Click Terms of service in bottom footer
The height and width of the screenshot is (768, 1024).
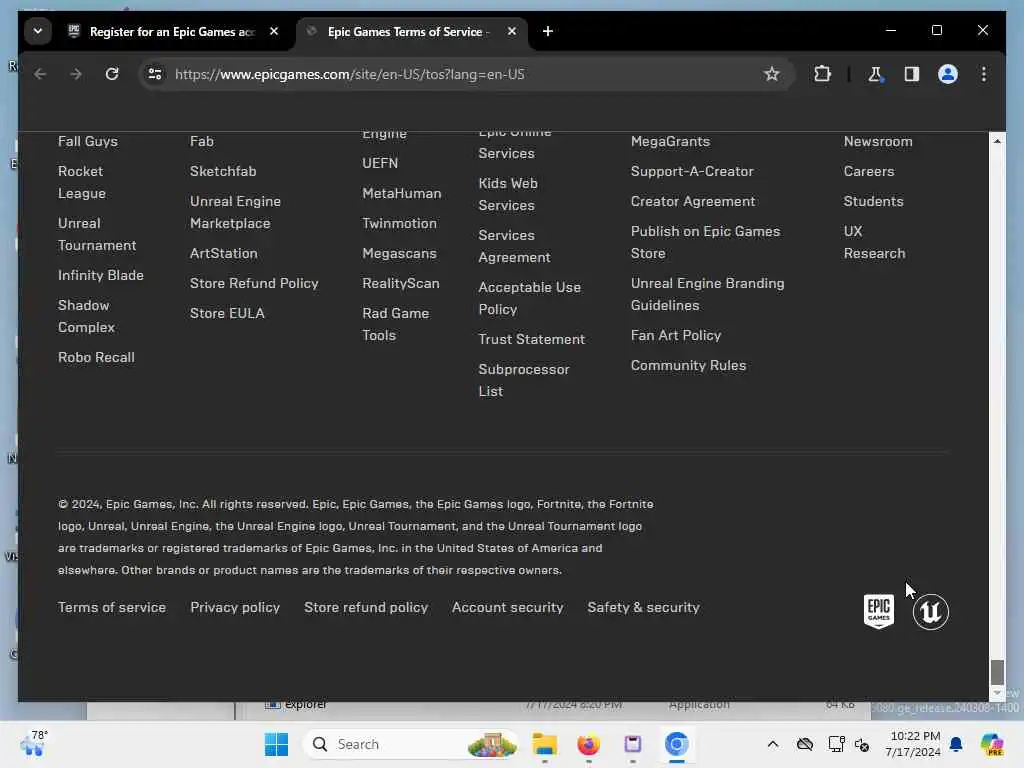coord(112,607)
